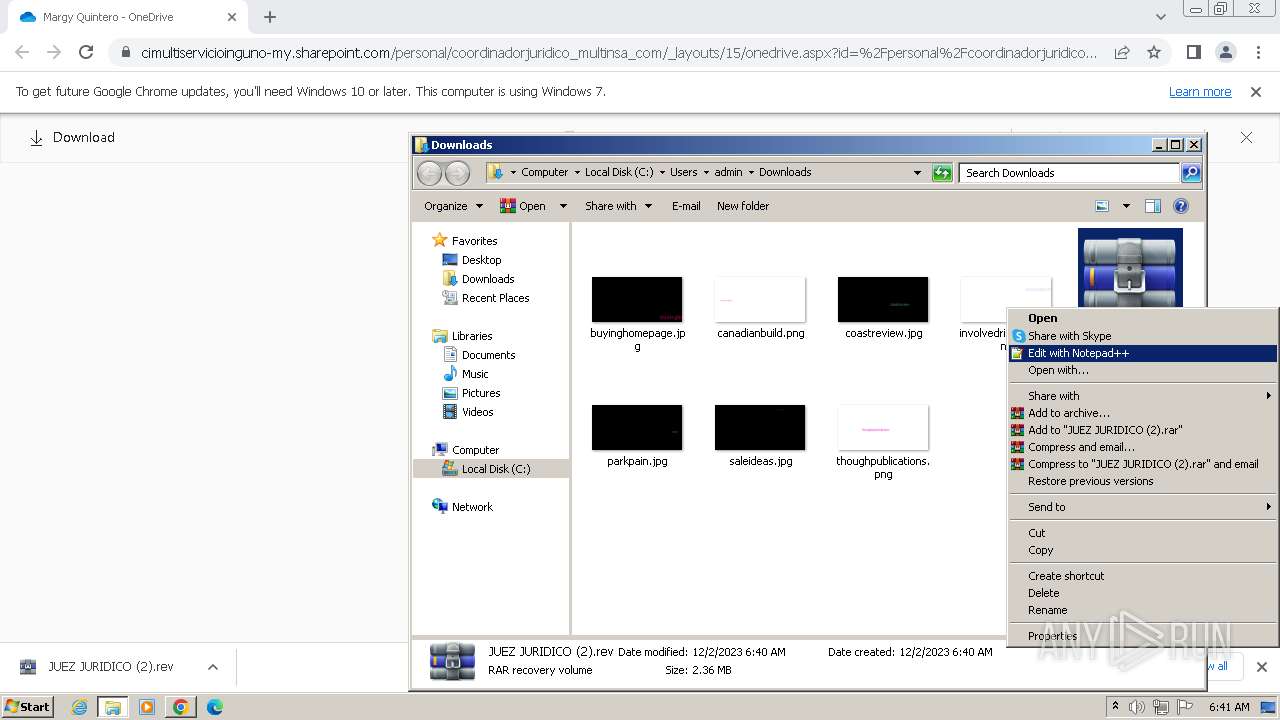Select the buyinghomepage.jpg thumbnail
Image resolution: width=1280 pixels, height=720 pixels.
click(x=637, y=300)
